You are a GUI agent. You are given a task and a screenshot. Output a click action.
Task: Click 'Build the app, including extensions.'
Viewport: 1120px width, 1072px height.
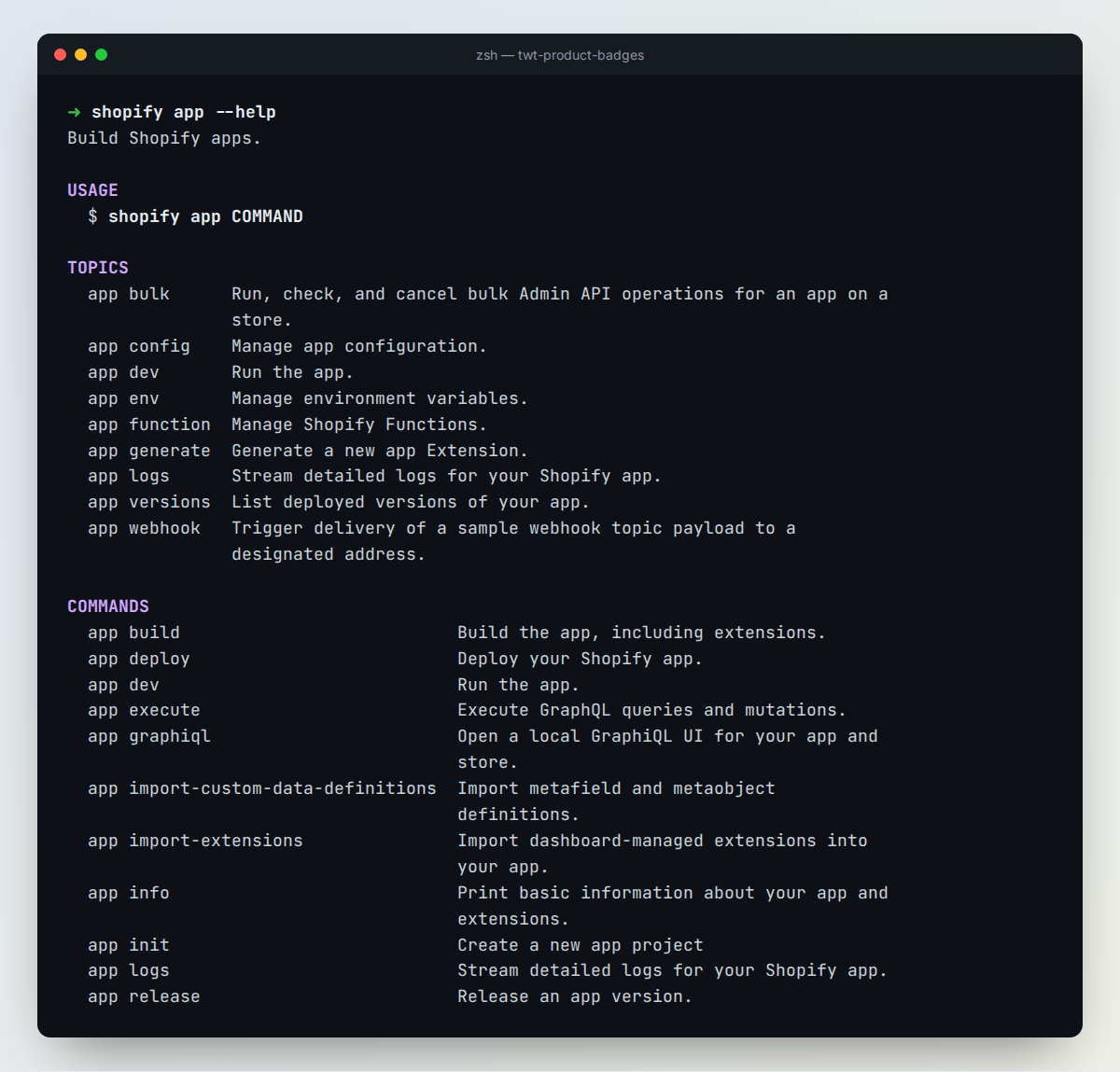[641, 633]
